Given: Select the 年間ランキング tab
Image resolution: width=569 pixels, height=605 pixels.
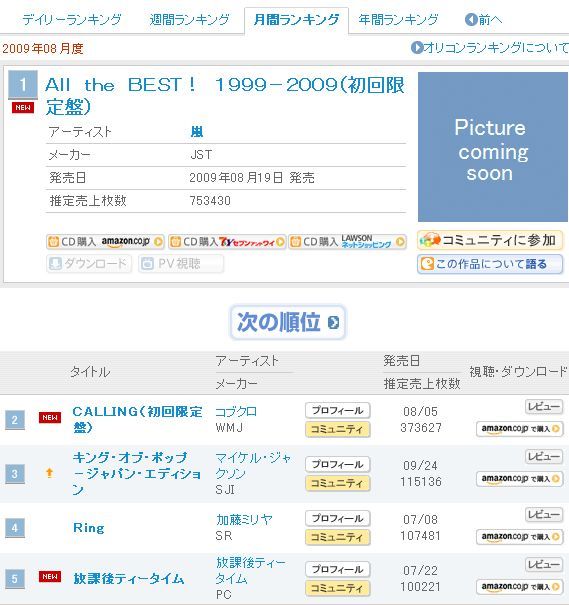Looking at the screenshot, I should coord(398,19).
